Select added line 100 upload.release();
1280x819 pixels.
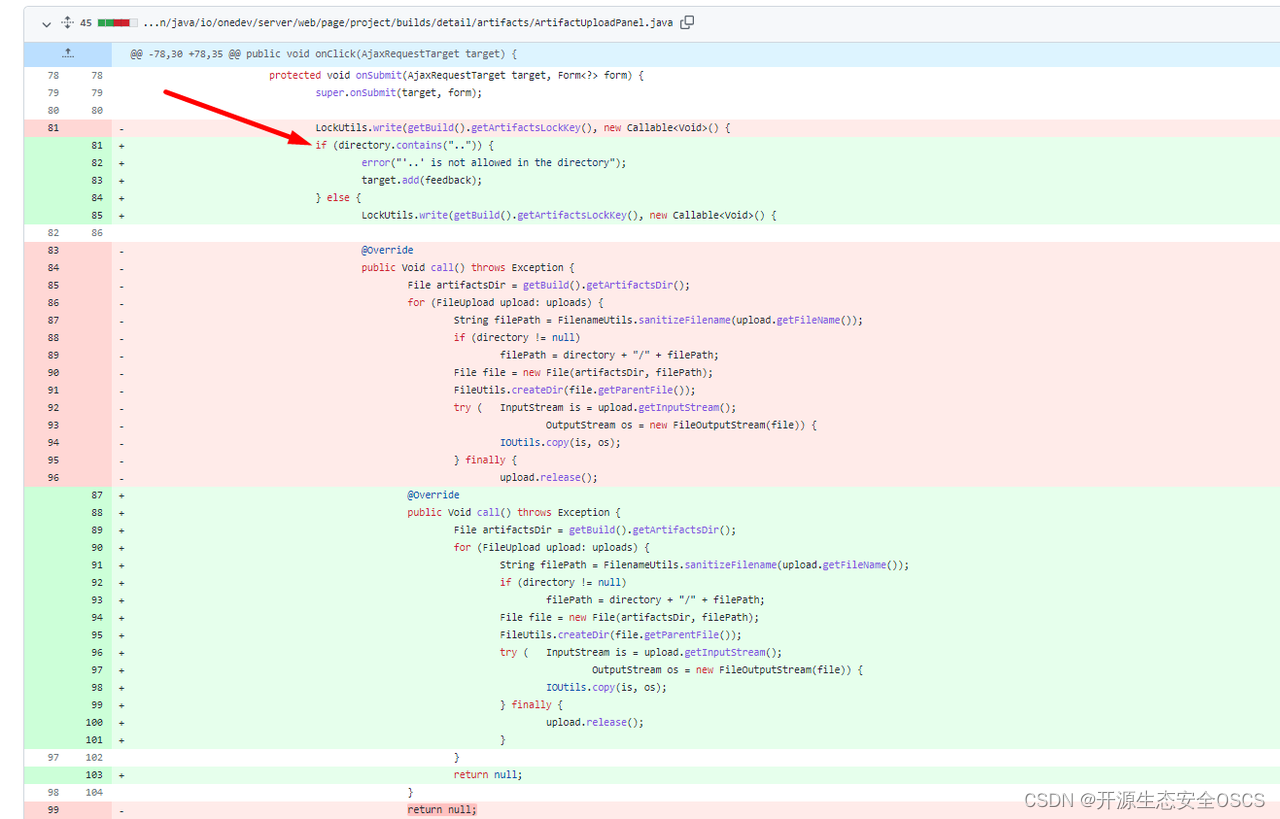point(595,723)
